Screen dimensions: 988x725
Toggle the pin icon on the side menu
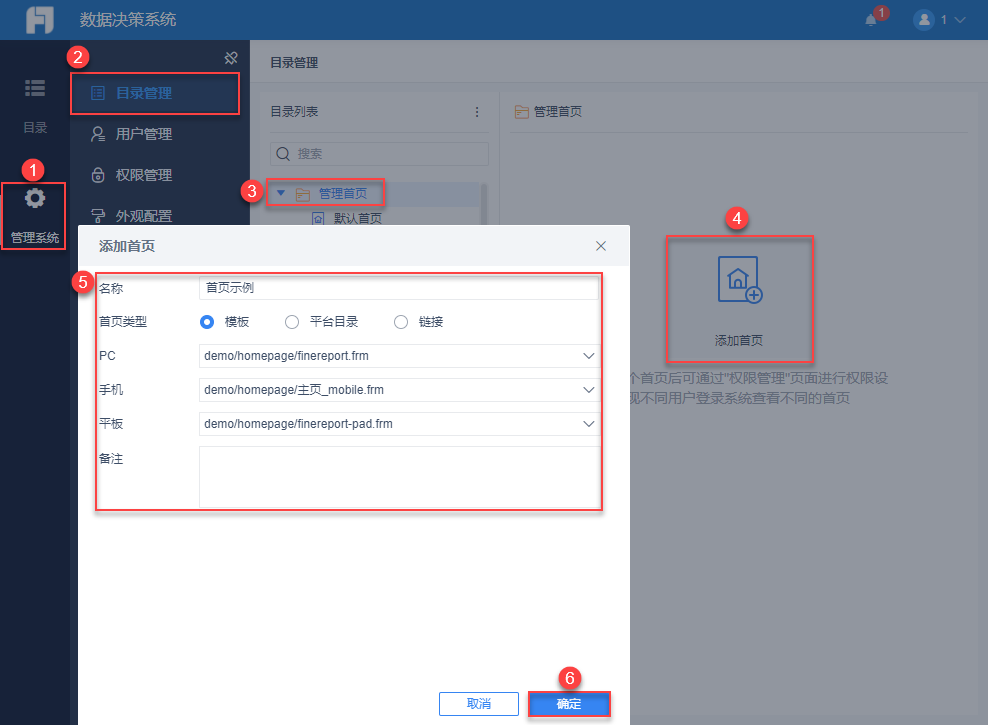[x=231, y=58]
